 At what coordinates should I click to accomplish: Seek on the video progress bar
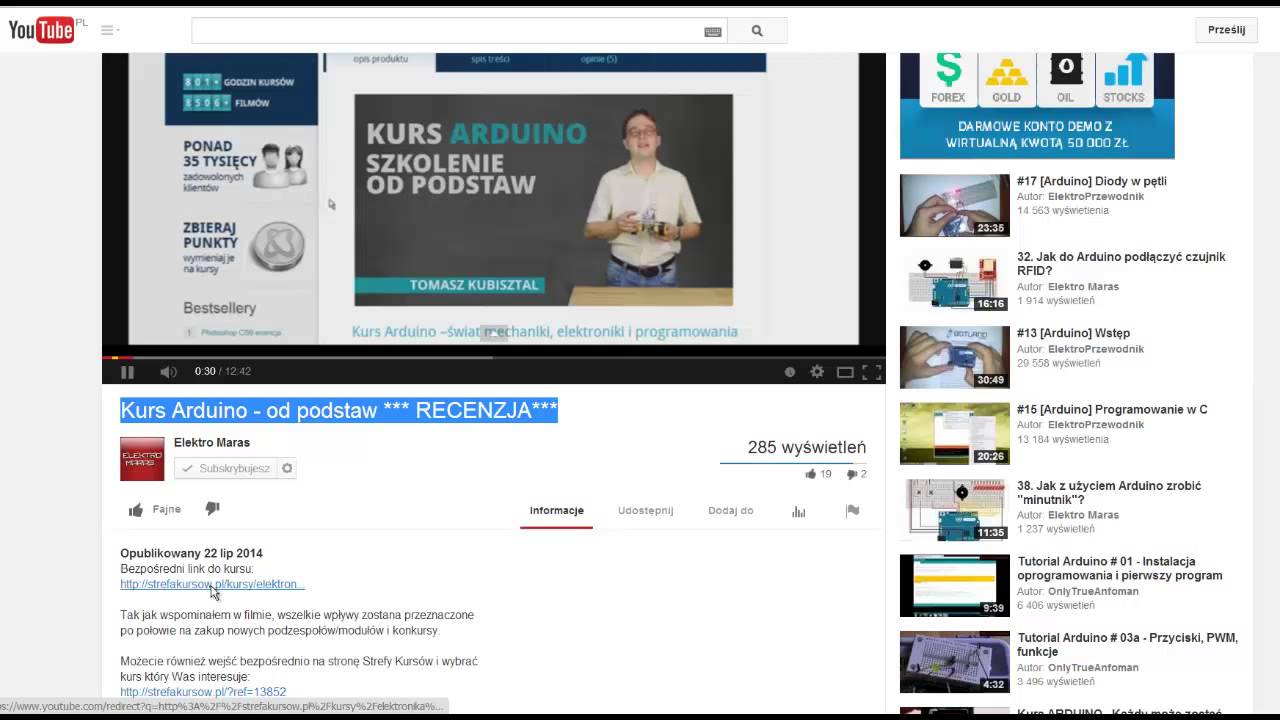(493, 357)
